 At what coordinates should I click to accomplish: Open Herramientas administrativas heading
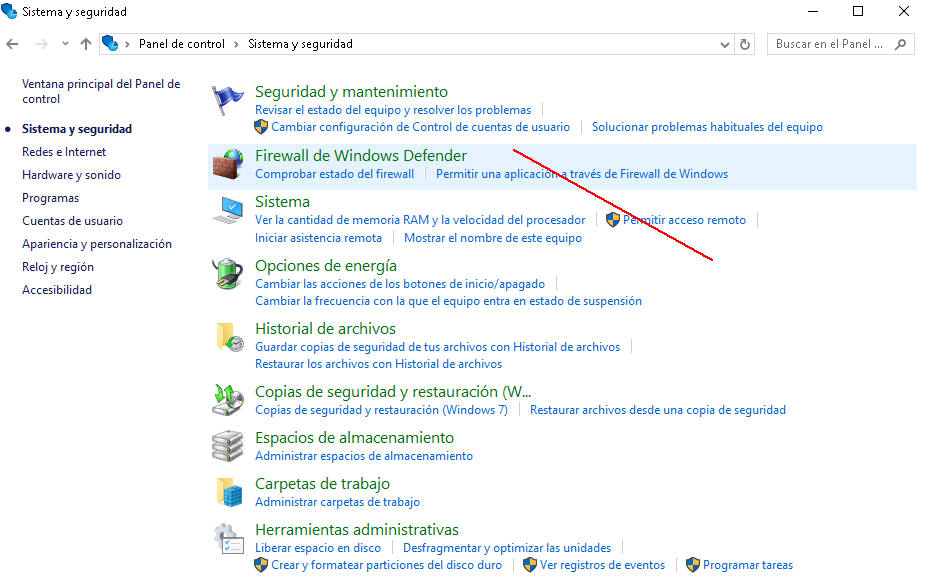[356, 530]
